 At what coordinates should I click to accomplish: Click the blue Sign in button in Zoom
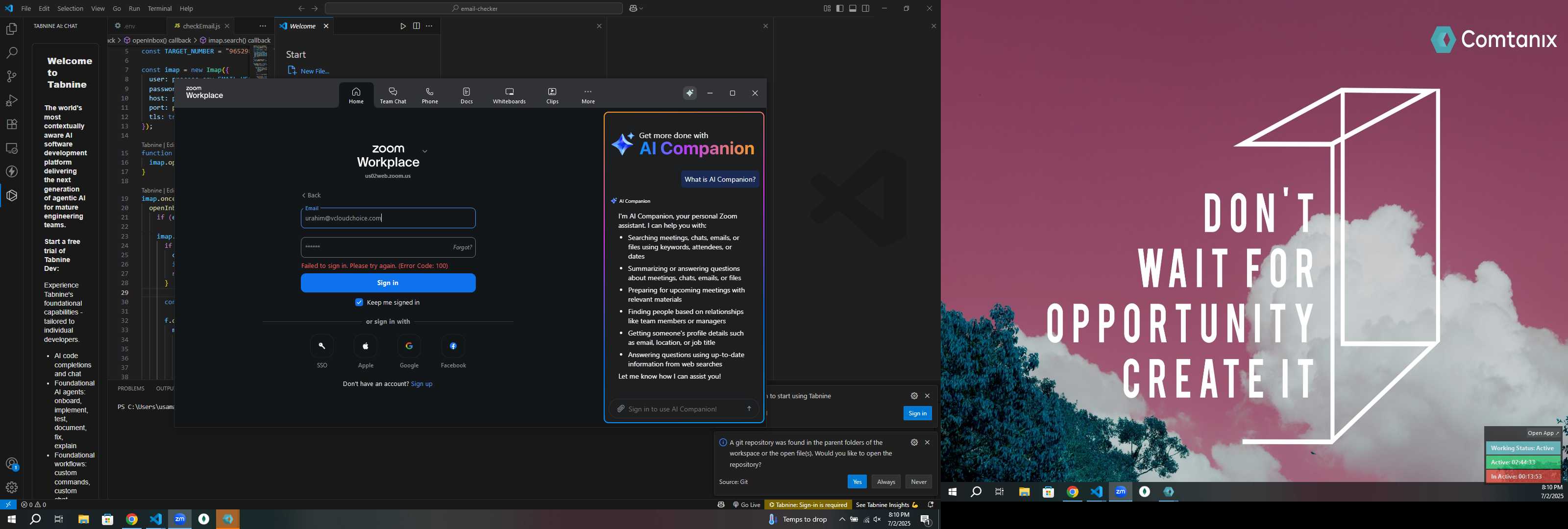click(x=388, y=283)
